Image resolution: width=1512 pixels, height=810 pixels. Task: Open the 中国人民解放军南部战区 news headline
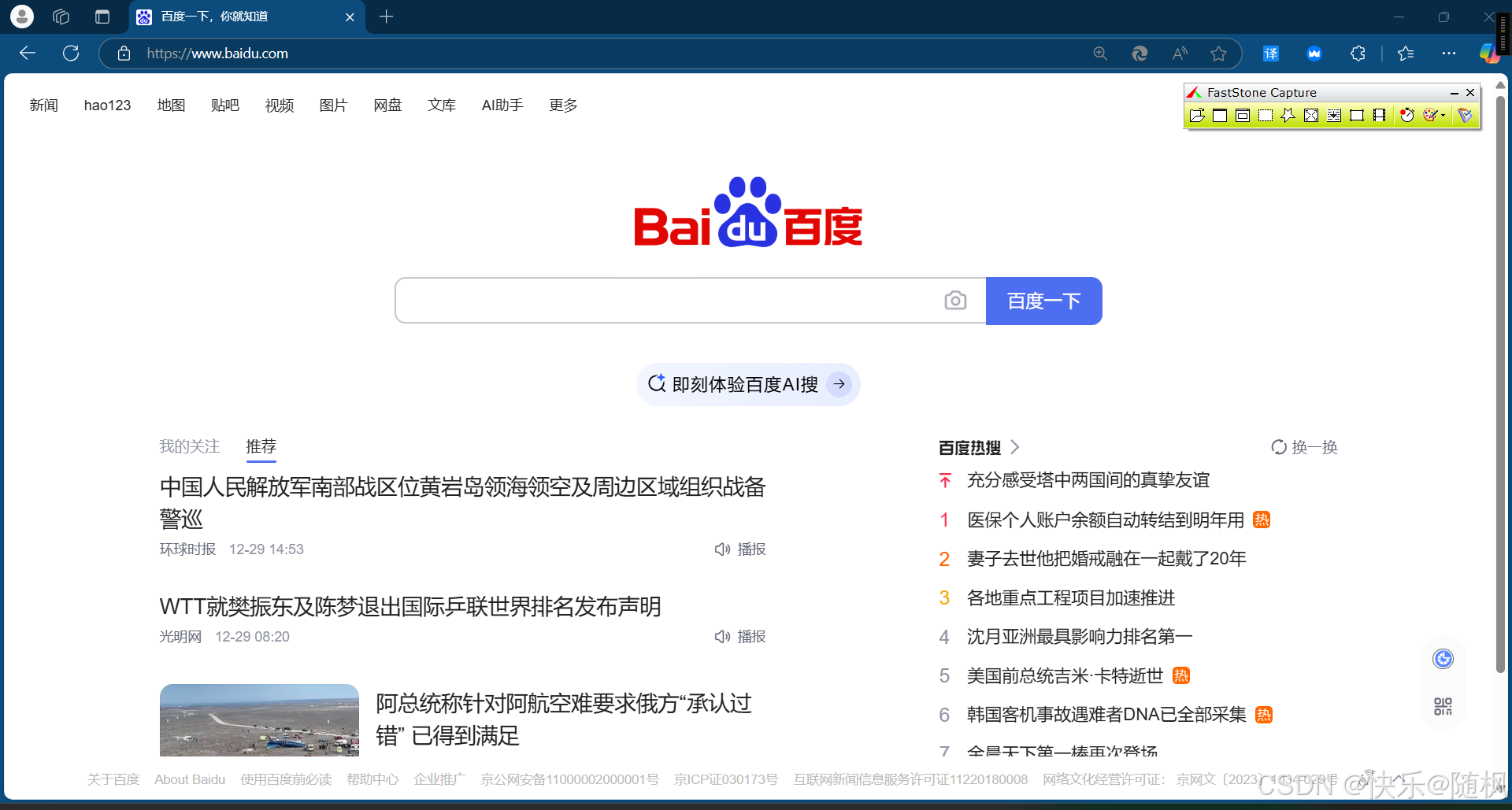pos(462,502)
